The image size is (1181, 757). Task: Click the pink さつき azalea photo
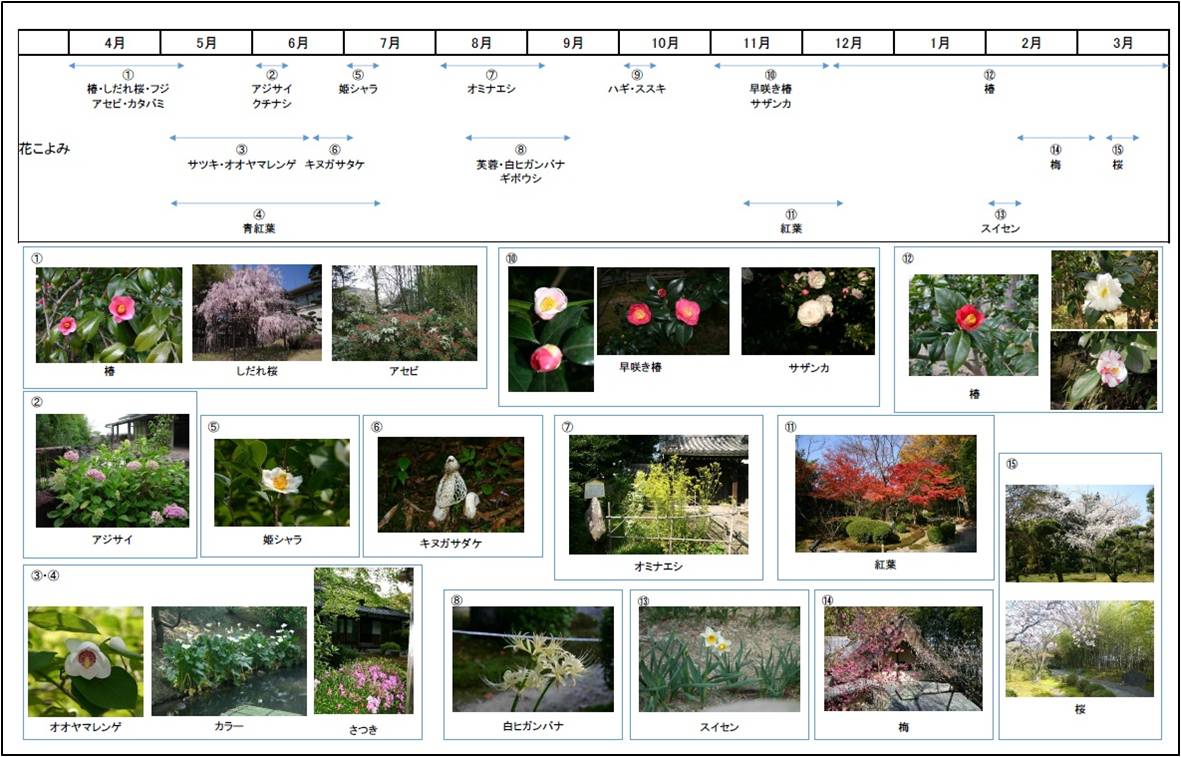(x=362, y=641)
